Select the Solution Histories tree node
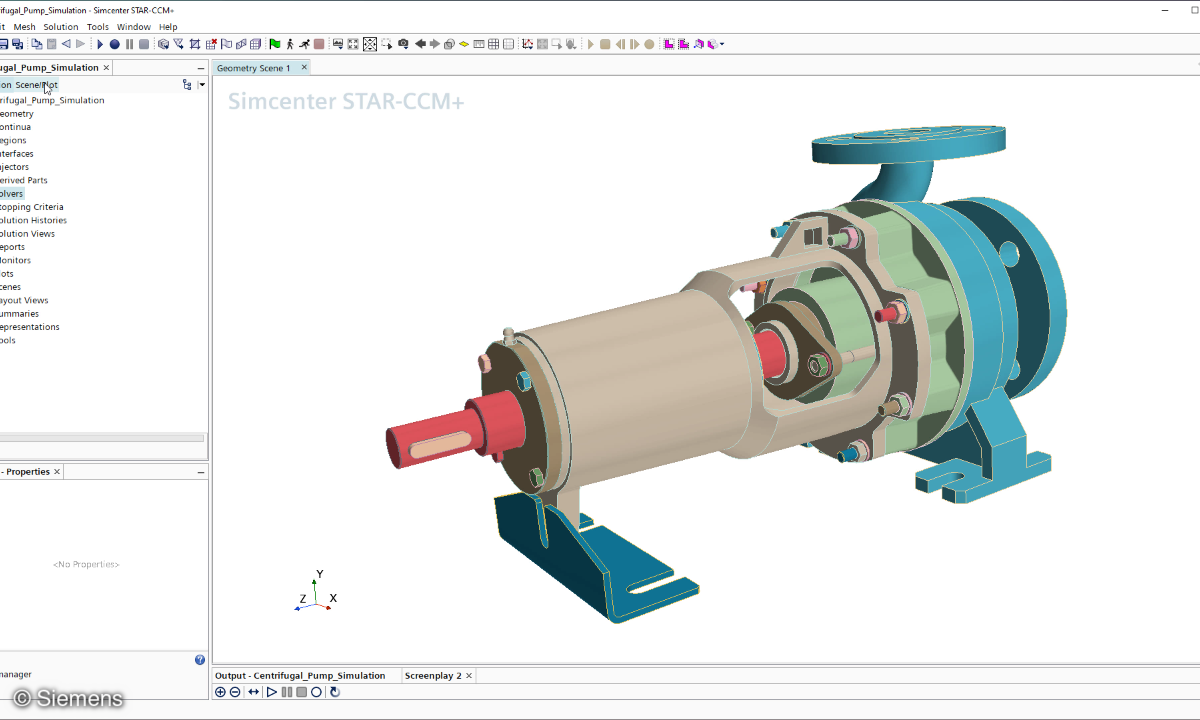The image size is (1200, 720). [34, 220]
